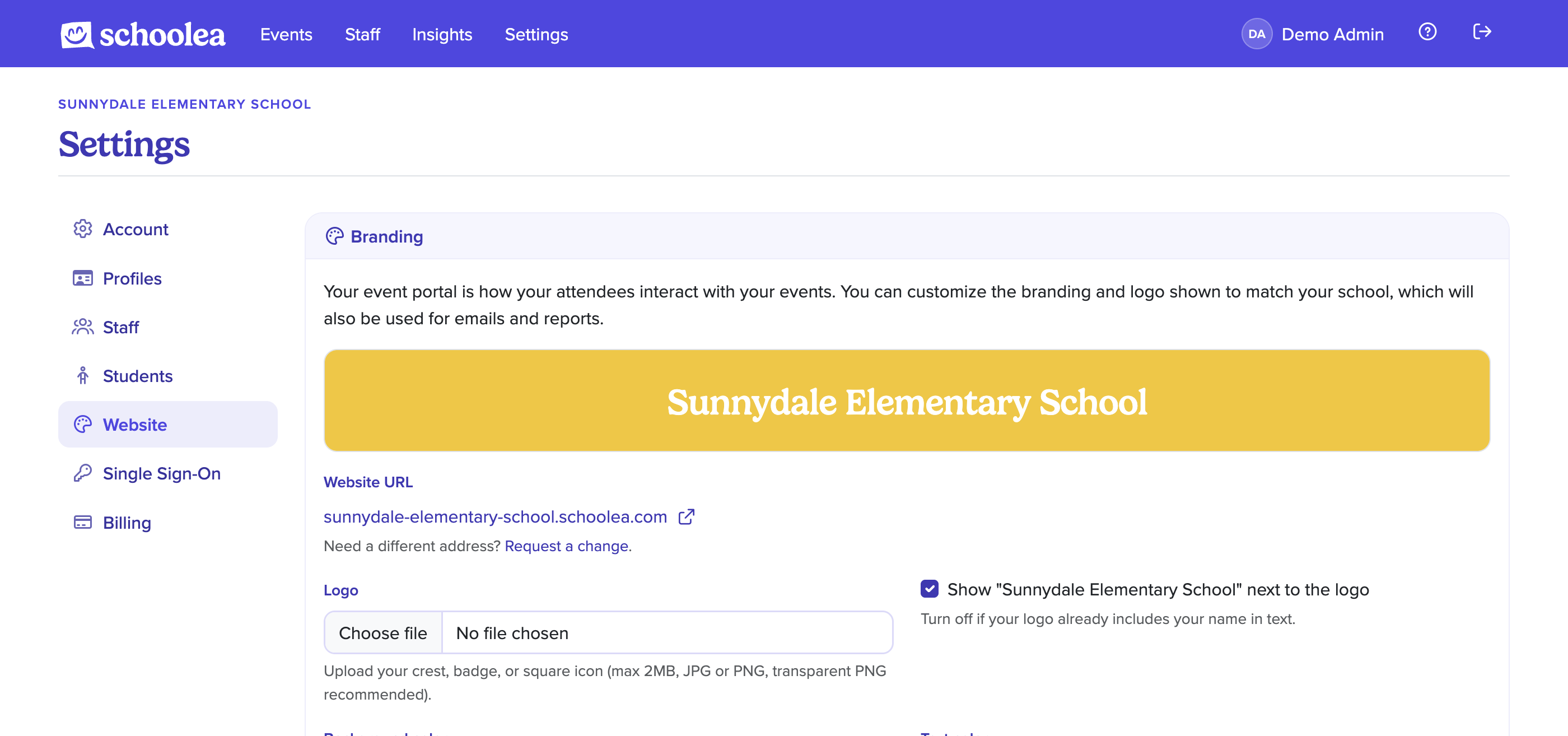Open the help question mark icon

point(1427,32)
